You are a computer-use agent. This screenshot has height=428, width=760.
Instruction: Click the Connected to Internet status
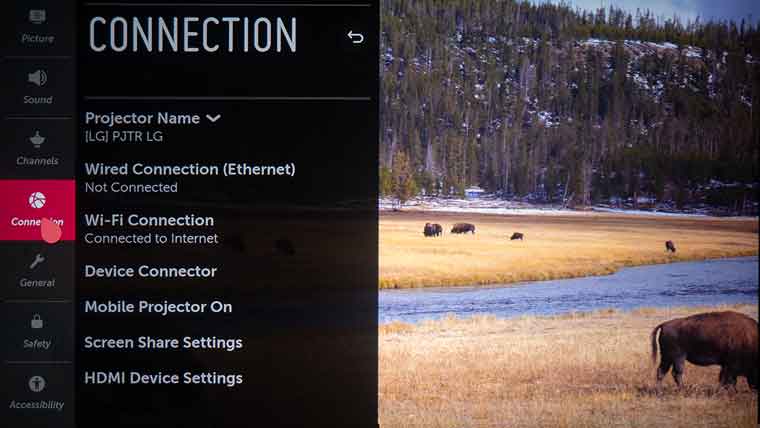pyautogui.click(x=152, y=238)
